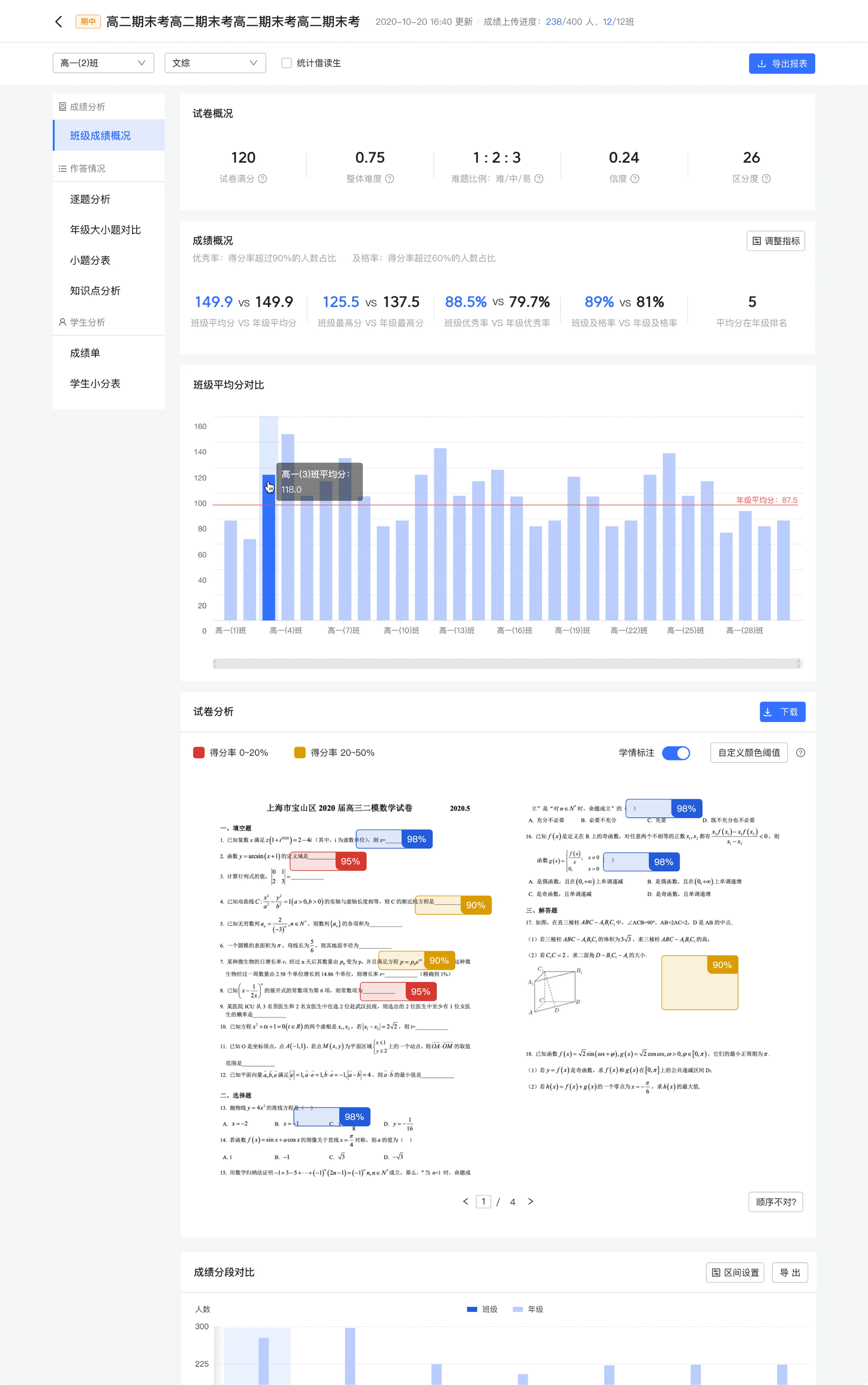Viewport: 868px width, 1385px height.
Task: Click help icon next to 区分度
Action: (x=766, y=179)
